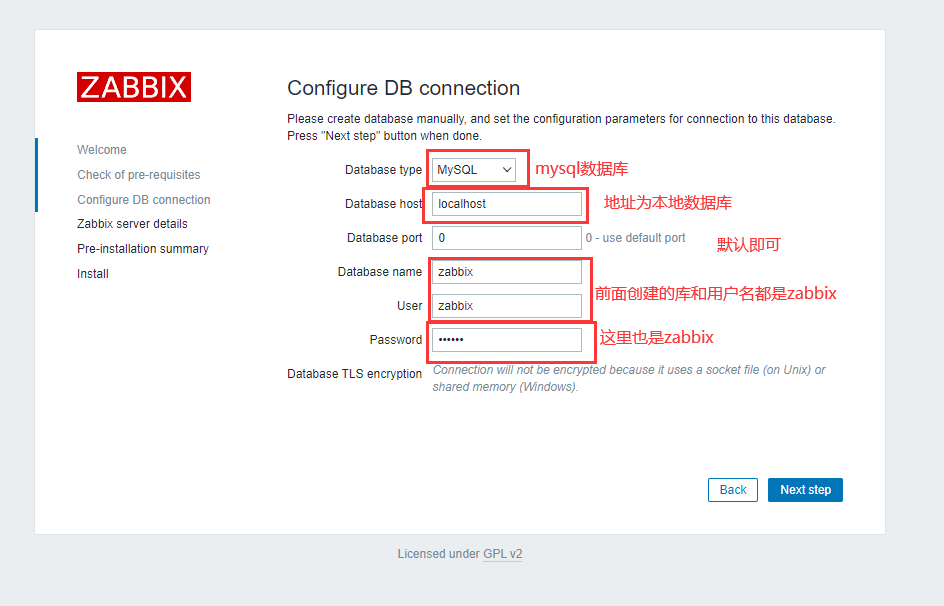Click the Database TLS encryption label
Viewport: 944px width, 606px height.
[355, 374]
